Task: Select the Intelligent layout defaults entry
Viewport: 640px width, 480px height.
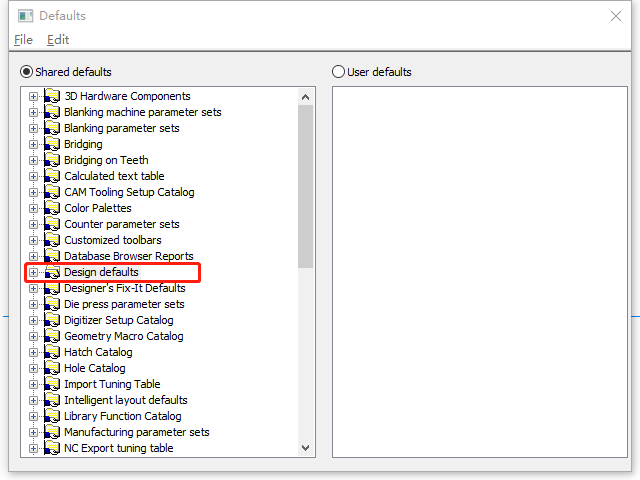Action: click(126, 400)
